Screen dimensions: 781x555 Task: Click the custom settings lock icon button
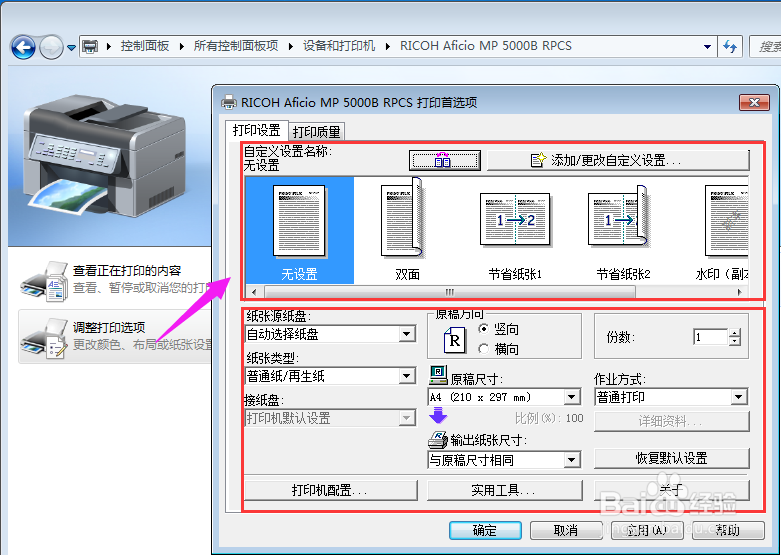444,160
